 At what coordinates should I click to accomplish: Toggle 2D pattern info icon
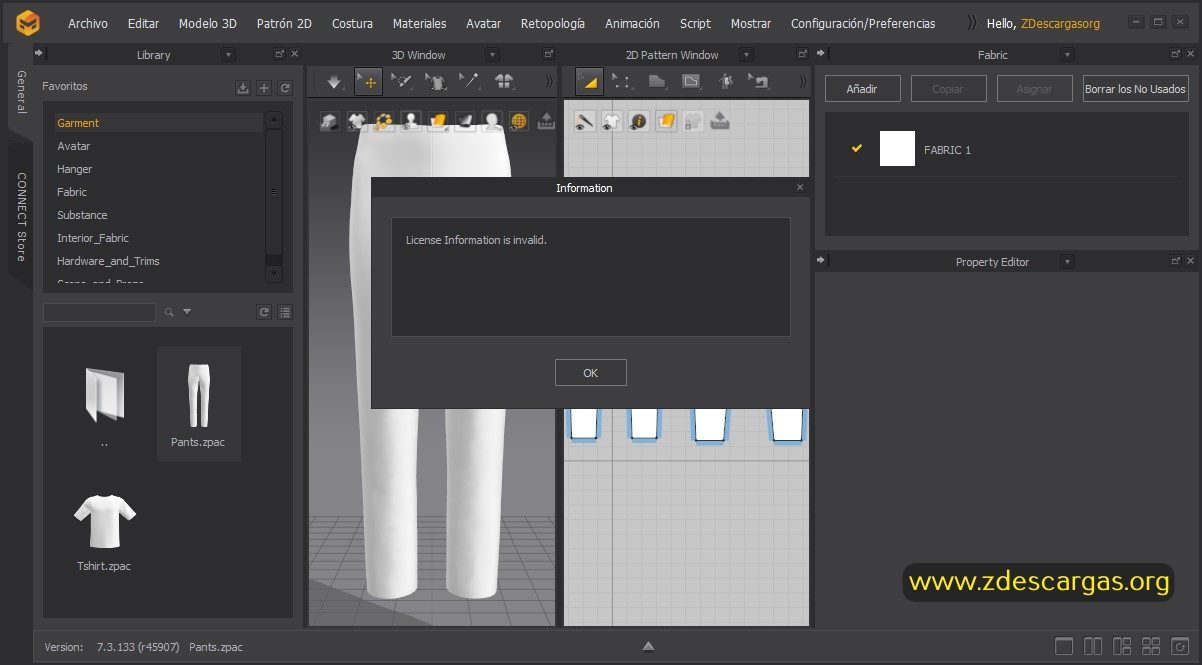pos(639,122)
